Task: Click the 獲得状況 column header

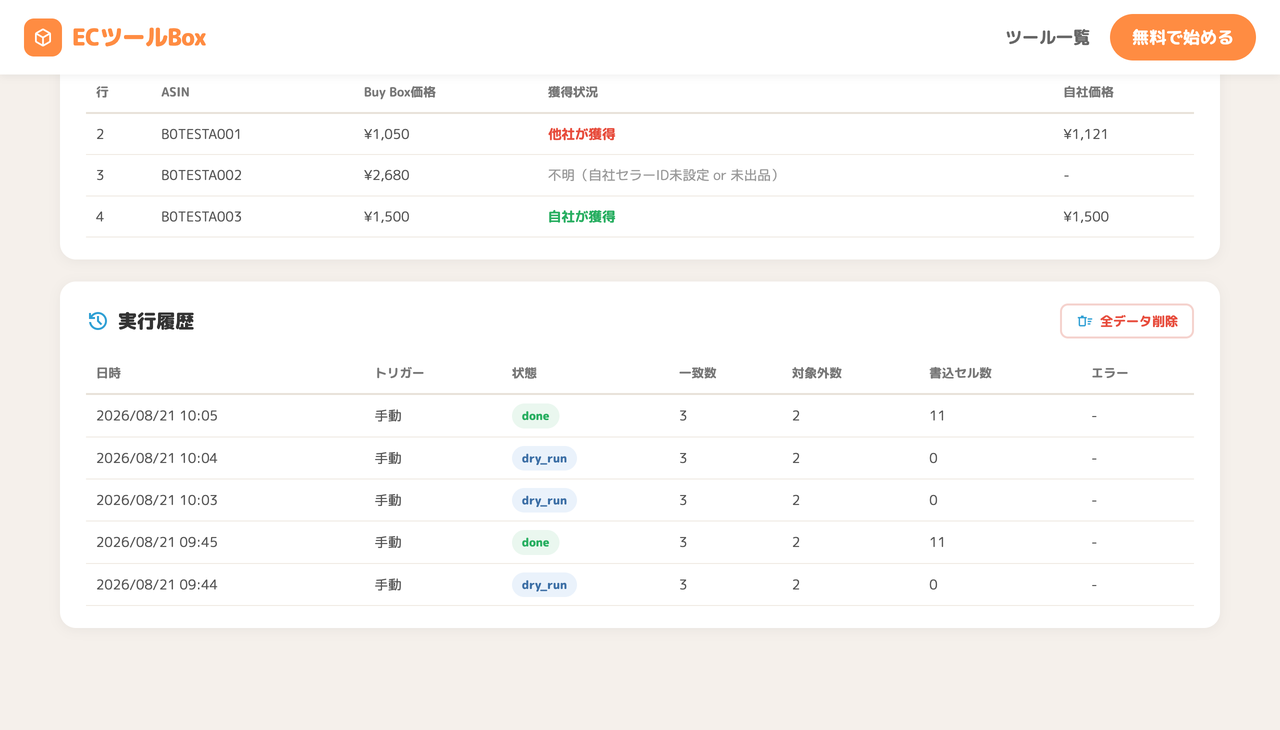Action: [573, 92]
